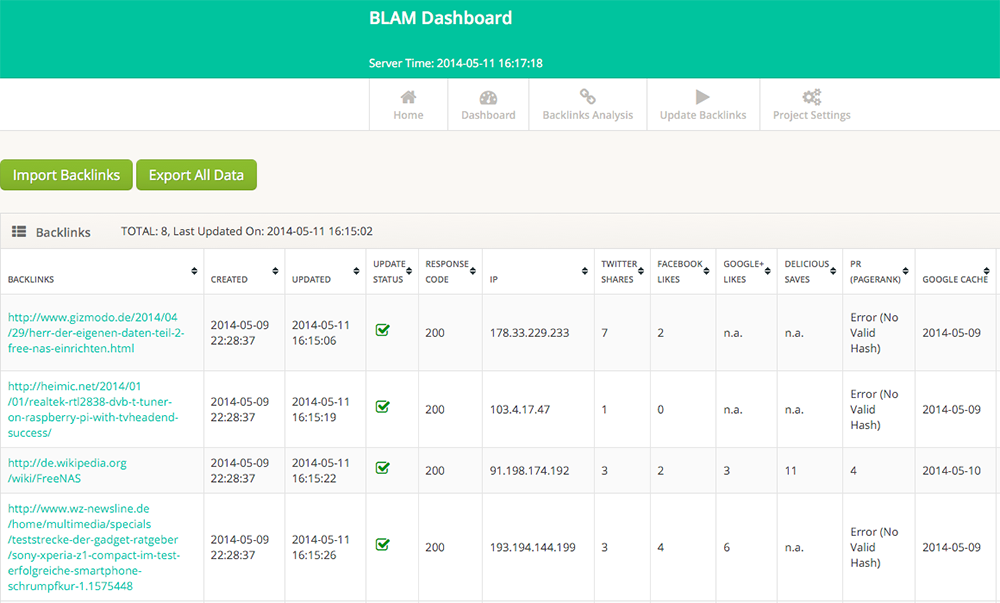The width and height of the screenshot is (1000, 603).
Task: Sort by Response Code column arrows
Action: [473, 271]
